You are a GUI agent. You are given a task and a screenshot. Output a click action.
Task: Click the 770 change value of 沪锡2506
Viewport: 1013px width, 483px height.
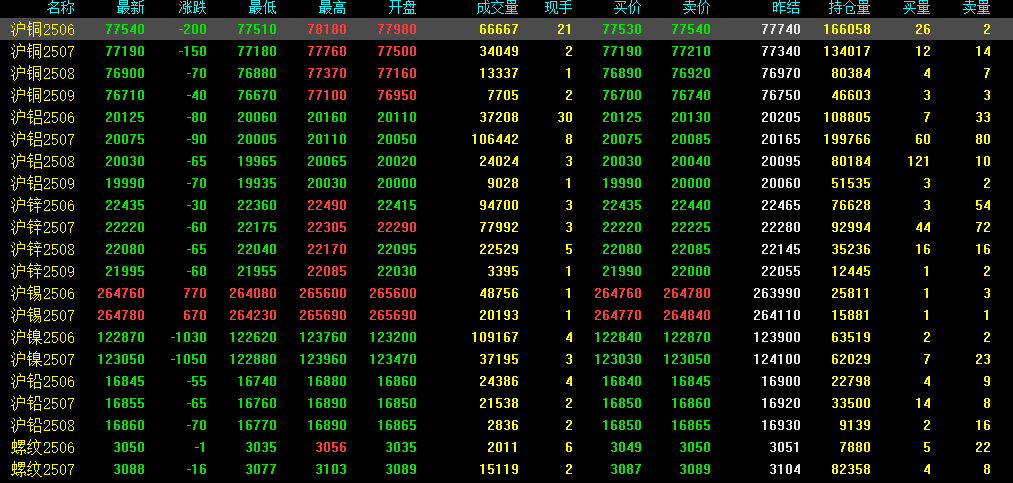(194, 293)
